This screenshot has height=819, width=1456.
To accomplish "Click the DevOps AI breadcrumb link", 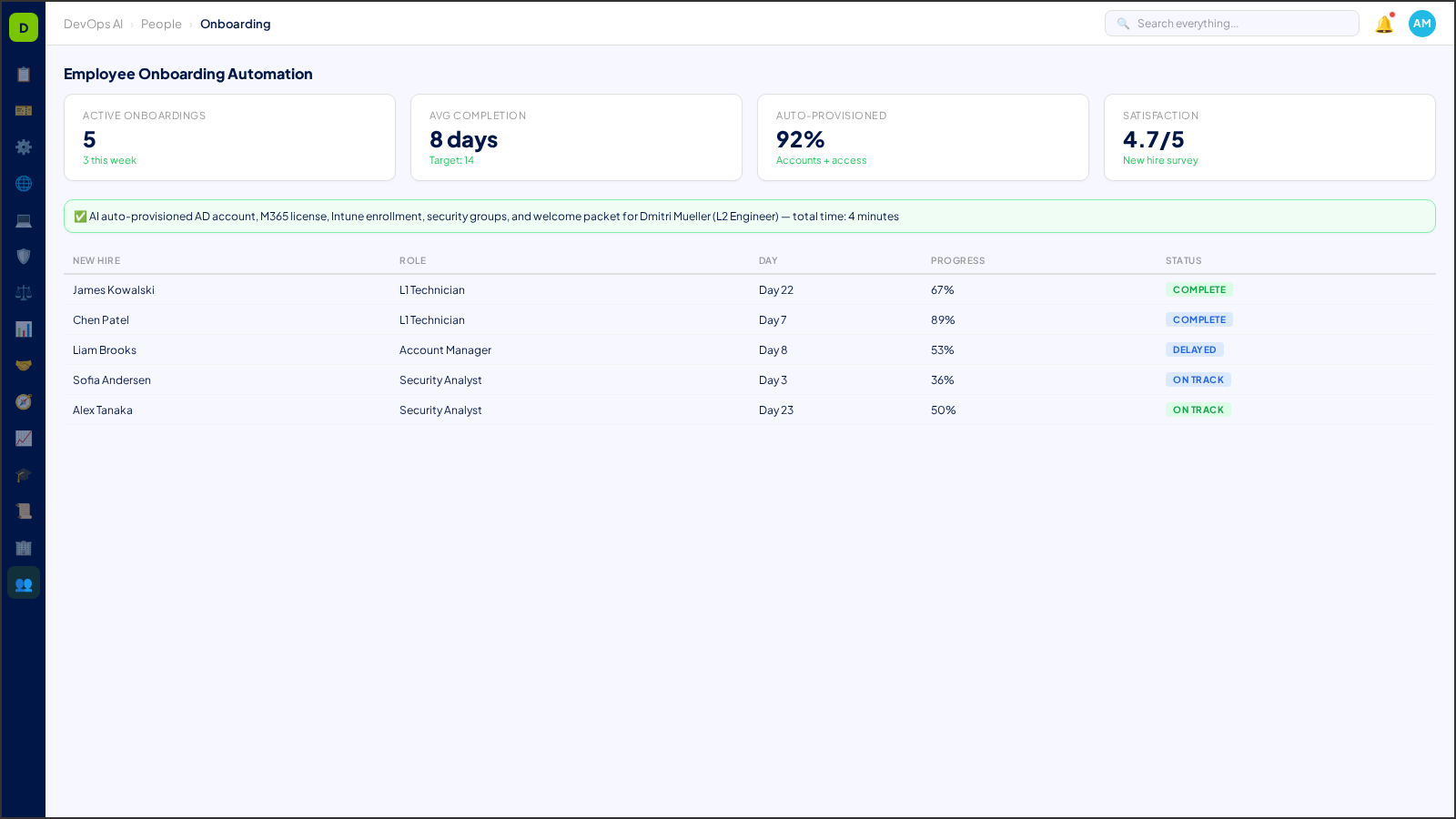I will [x=93, y=24].
